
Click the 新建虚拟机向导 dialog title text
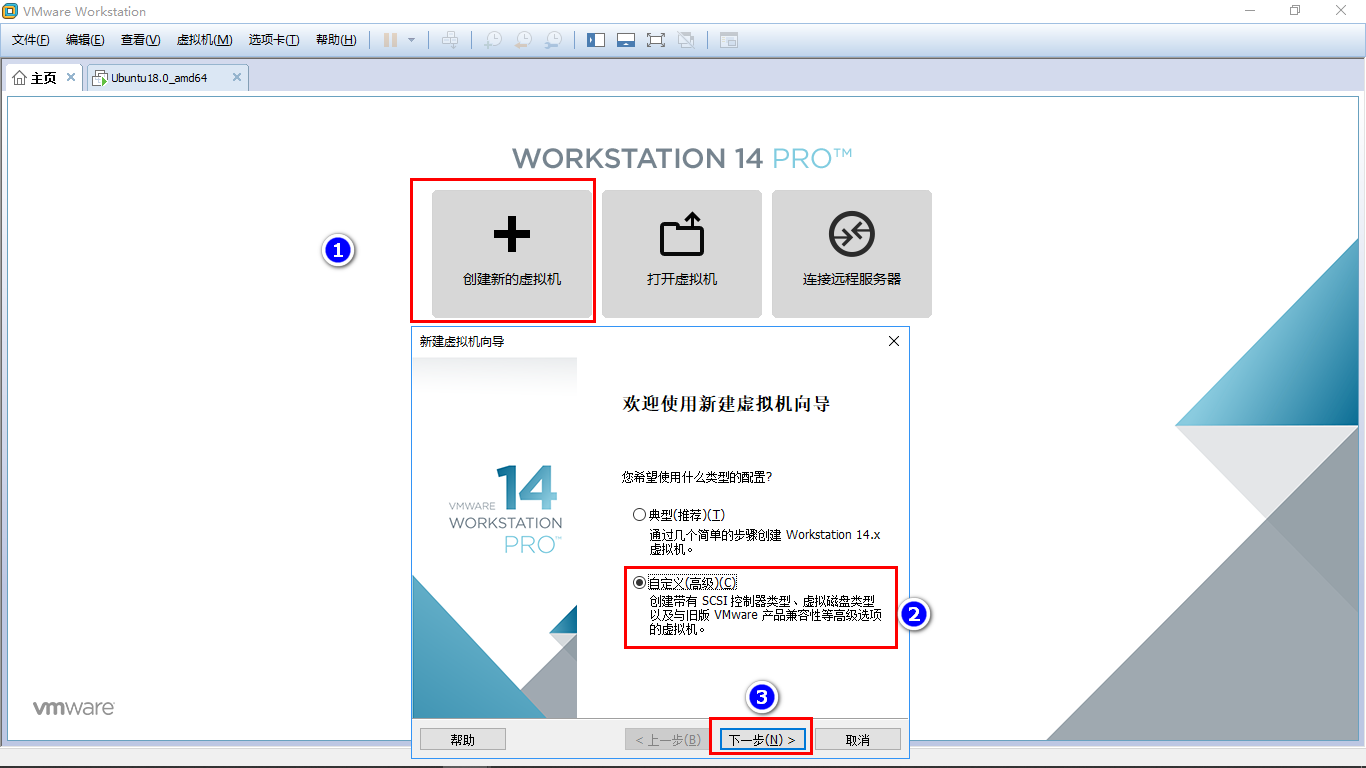462,342
